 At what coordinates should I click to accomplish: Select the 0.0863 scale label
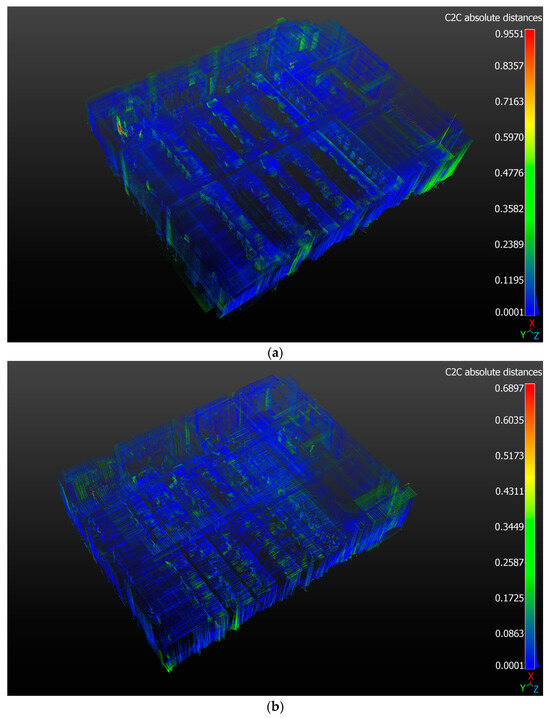509,634
